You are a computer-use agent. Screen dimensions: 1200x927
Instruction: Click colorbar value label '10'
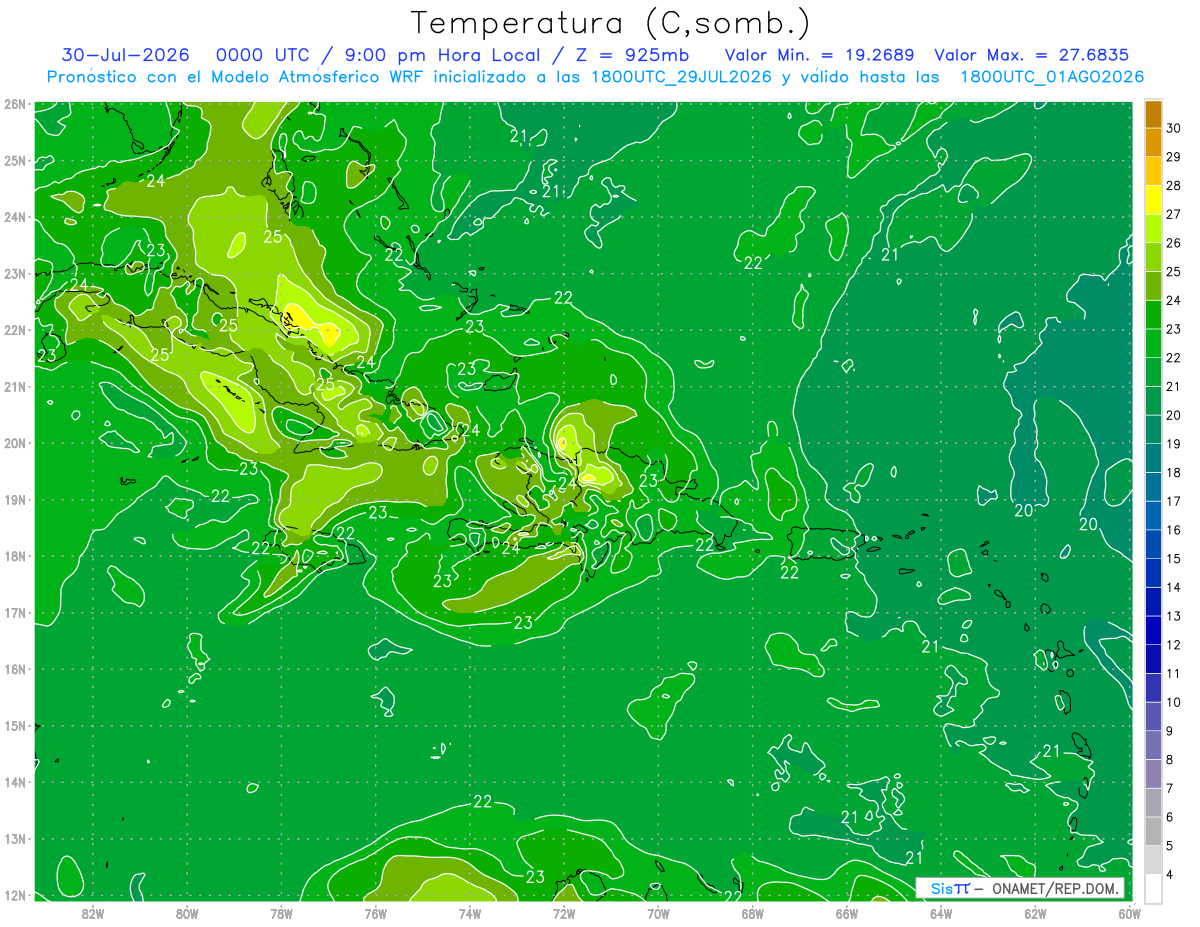pyautogui.click(x=1174, y=702)
